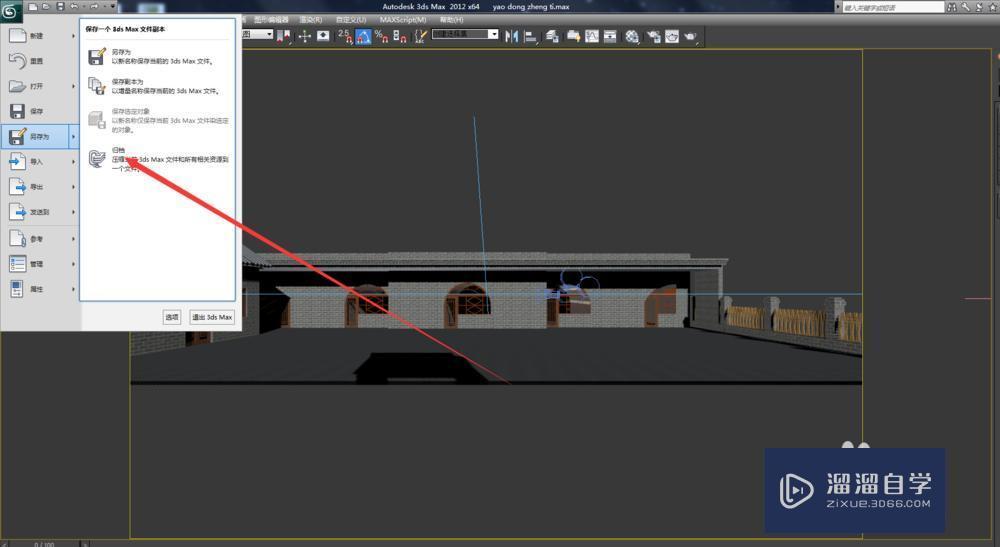This screenshot has width=1000, height=547.
Task: Open the Properties (属性) application menu entry
Action: [x=41, y=289]
